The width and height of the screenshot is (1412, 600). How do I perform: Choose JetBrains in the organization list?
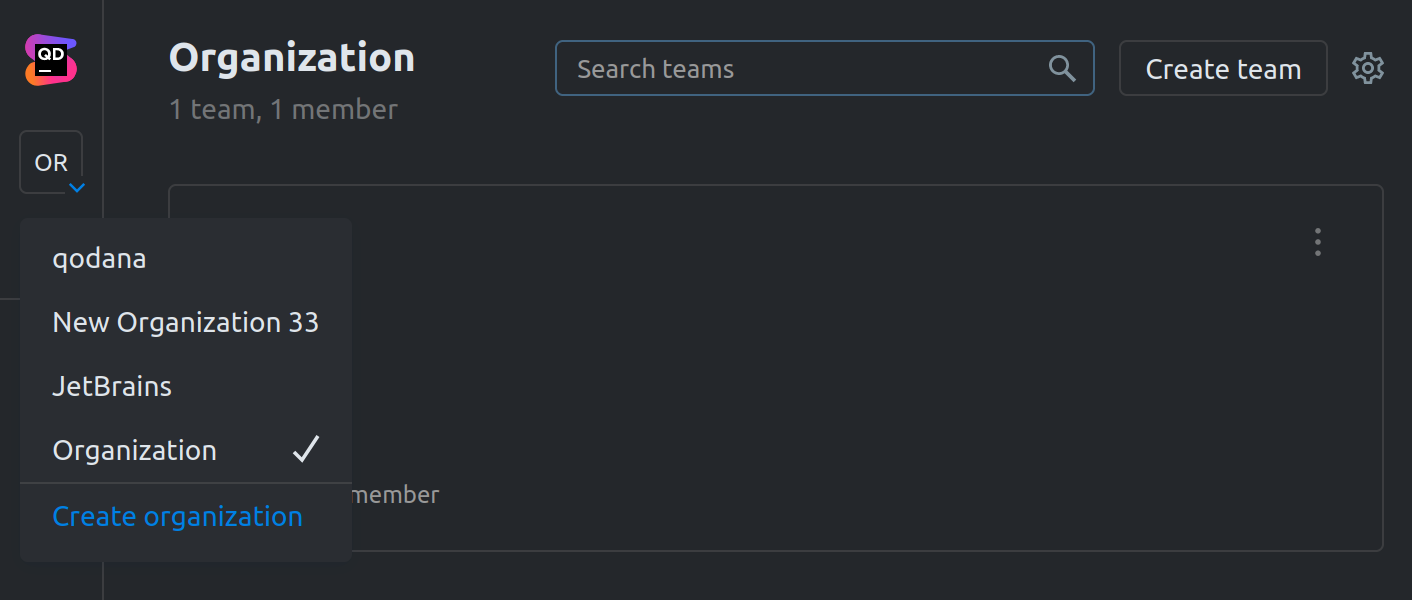point(112,386)
